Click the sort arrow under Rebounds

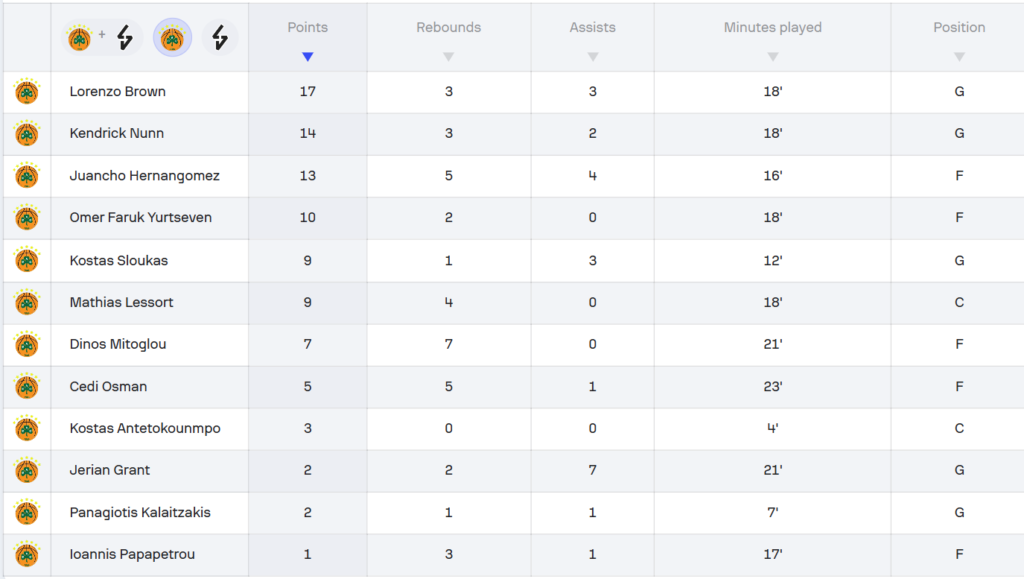coord(448,57)
